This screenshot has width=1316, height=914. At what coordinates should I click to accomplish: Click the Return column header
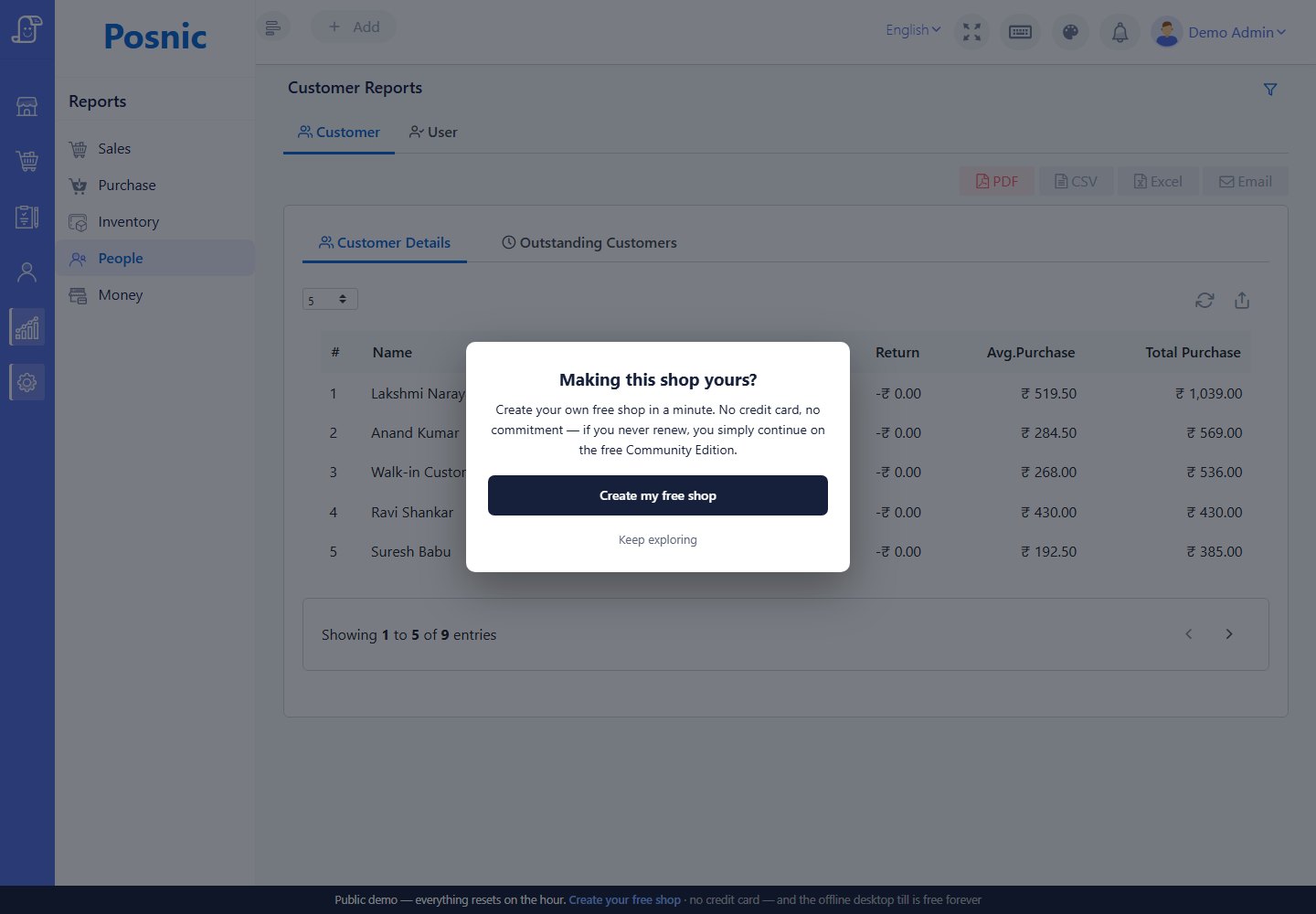click(x=897, y=353)
